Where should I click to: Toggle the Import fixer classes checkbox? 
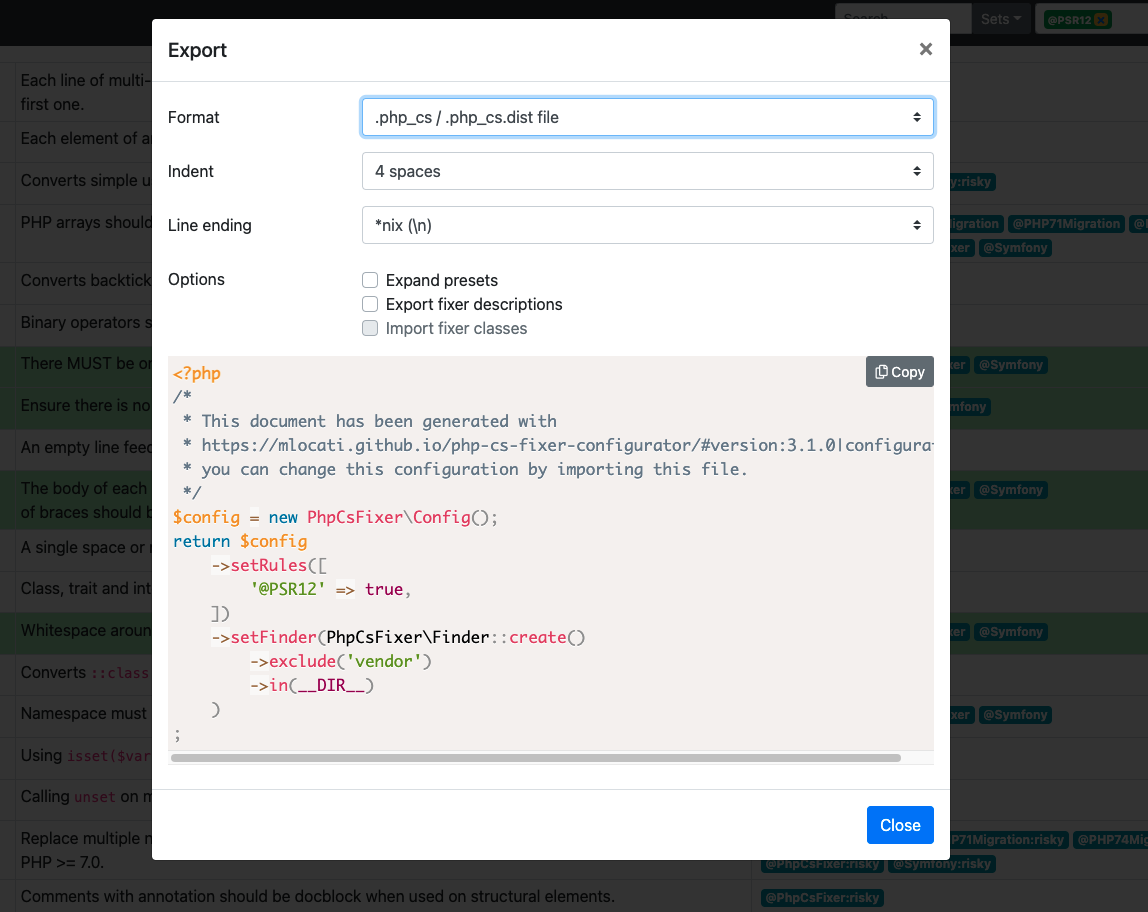[370, 329]
